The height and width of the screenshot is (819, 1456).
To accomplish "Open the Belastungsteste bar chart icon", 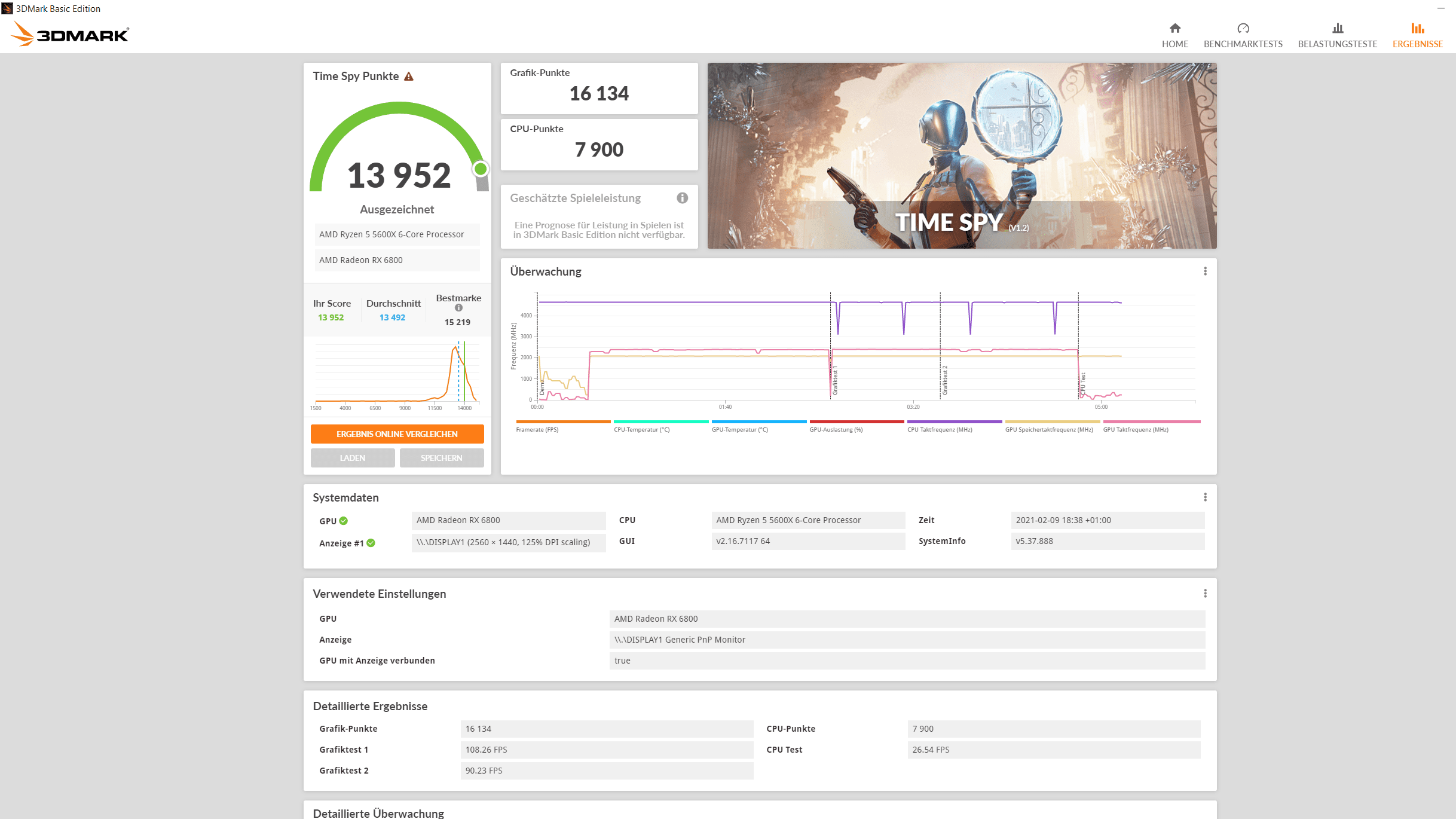I will tap(1337, 29).
